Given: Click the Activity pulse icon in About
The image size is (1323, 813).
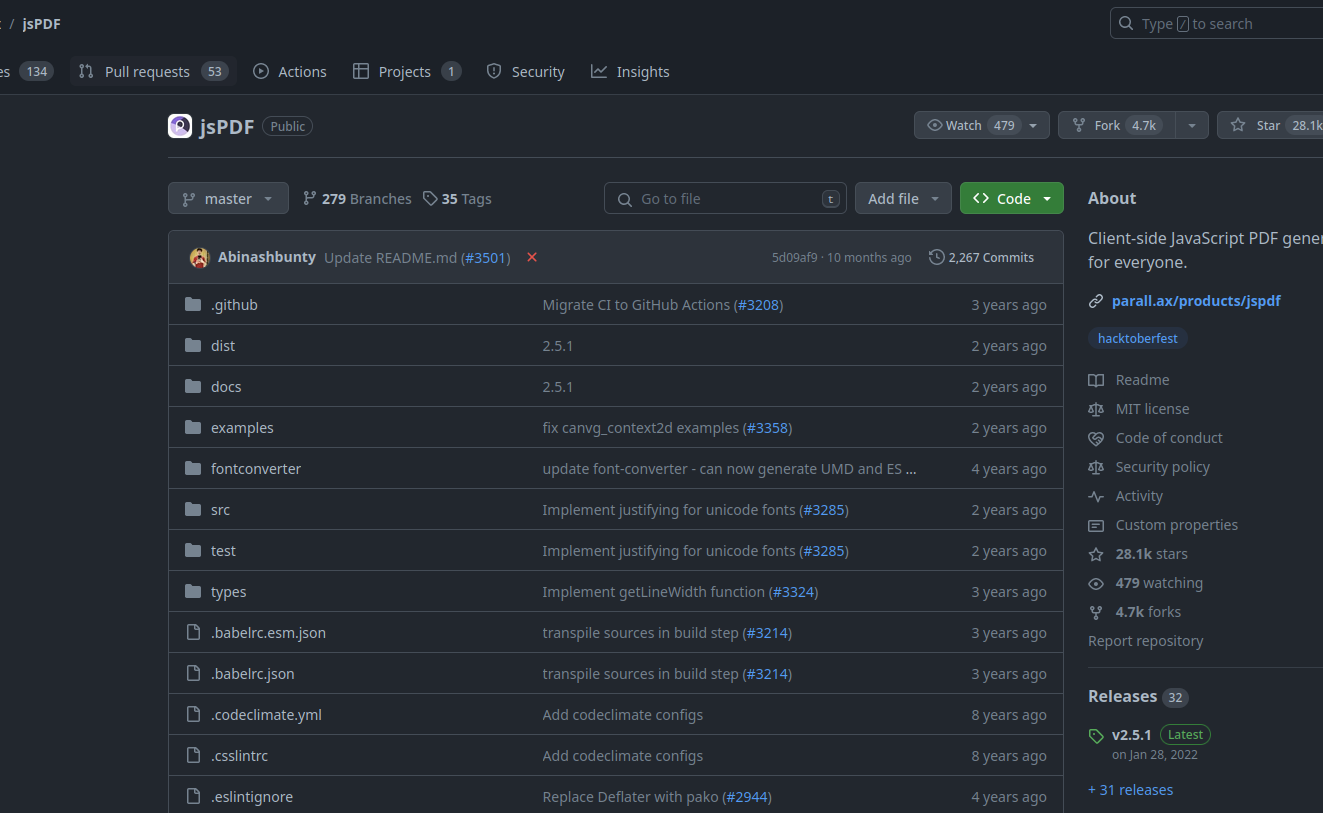Looking at the screenshot, I should pos(1096,496).
